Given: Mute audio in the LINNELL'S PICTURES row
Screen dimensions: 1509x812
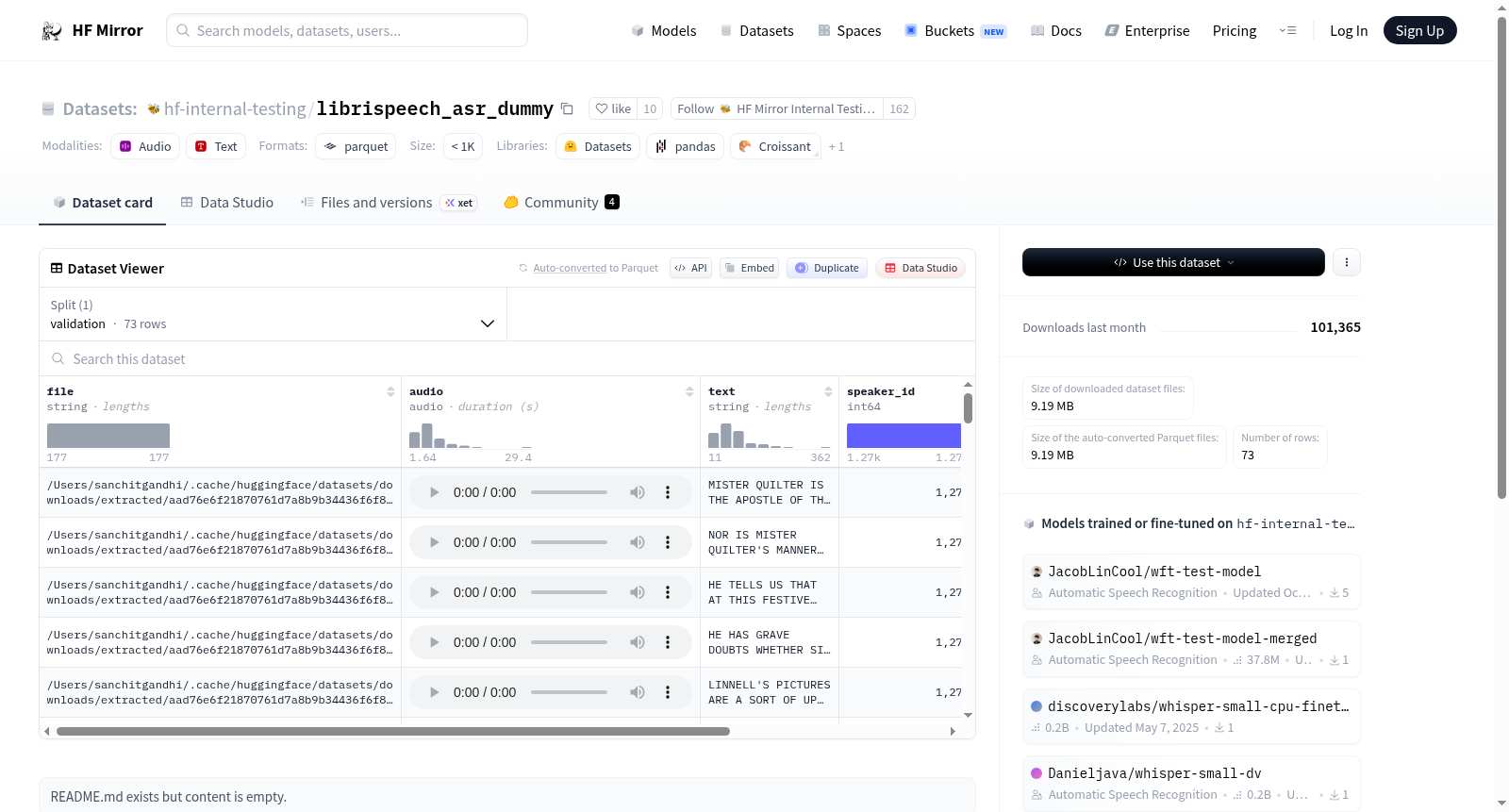Looking at the screenshot, I should [638, 692].
